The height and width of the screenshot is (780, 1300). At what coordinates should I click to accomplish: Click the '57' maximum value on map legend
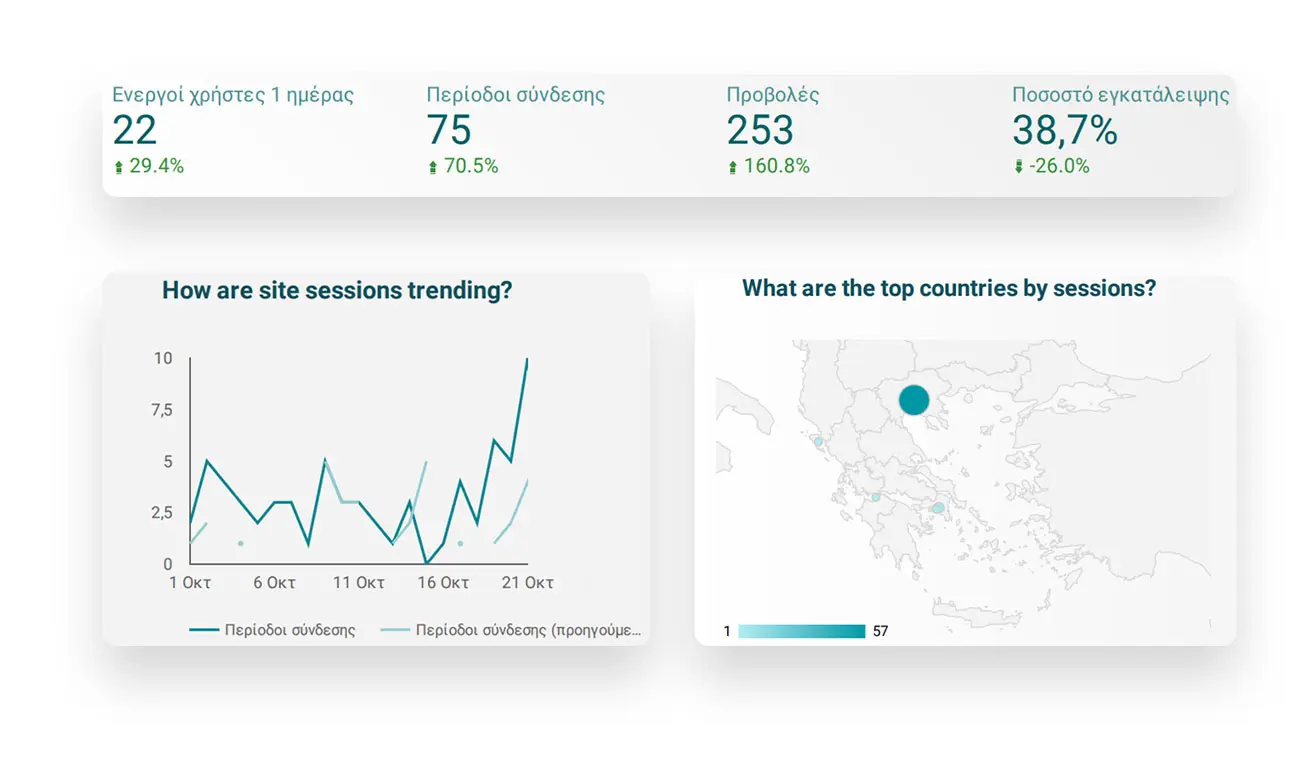coord(880,631)
